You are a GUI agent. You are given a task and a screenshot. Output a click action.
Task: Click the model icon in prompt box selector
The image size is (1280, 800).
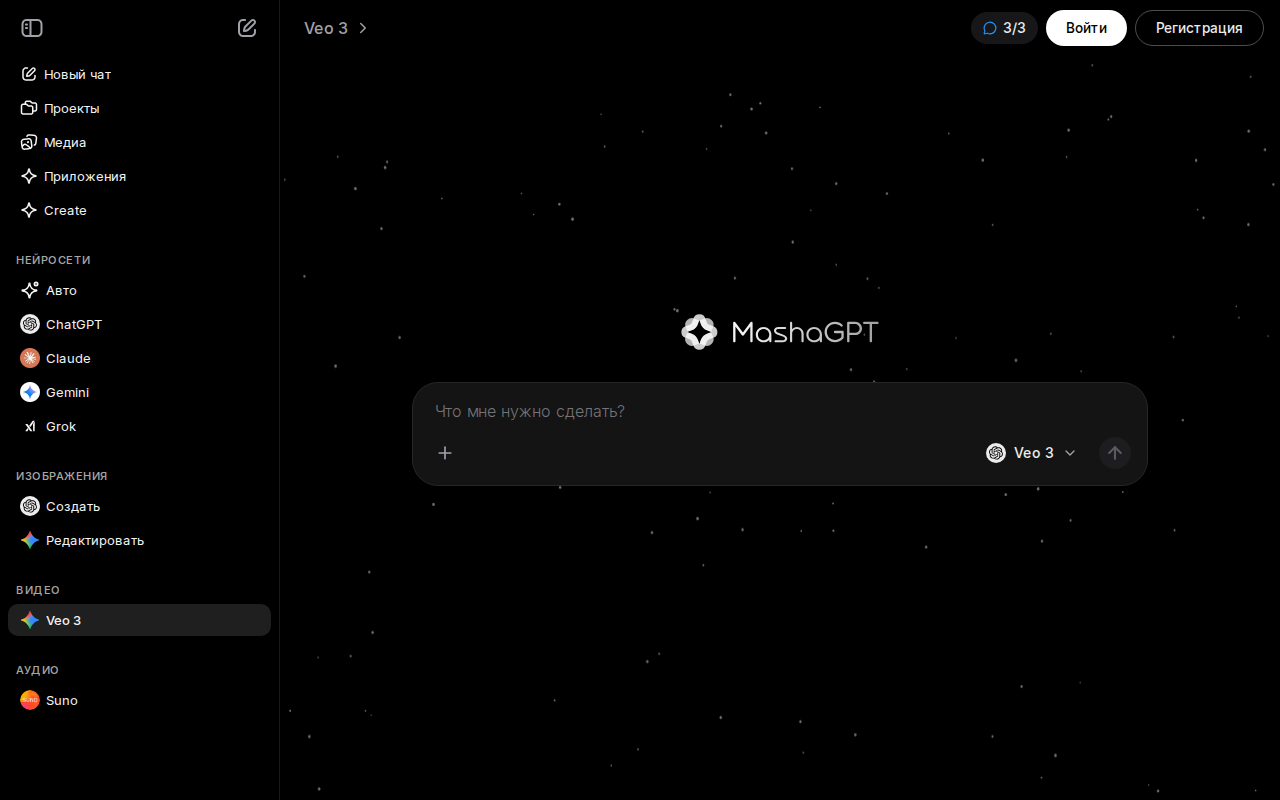click(996, 453)
